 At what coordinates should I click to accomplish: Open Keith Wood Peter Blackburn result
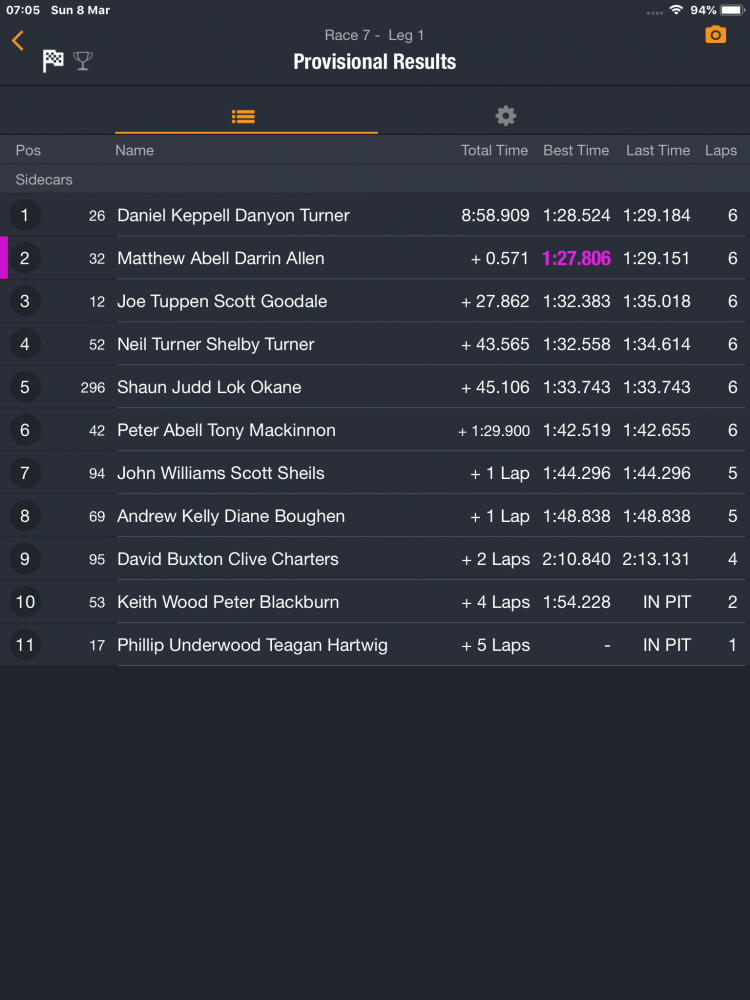click(228, 602)
